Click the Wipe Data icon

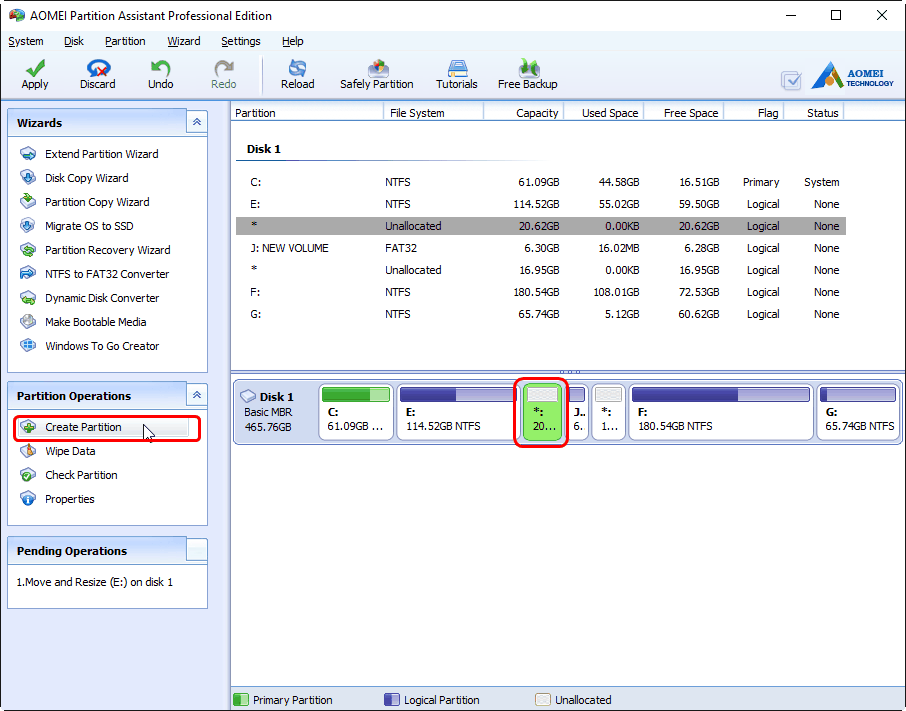coord(28,451)
